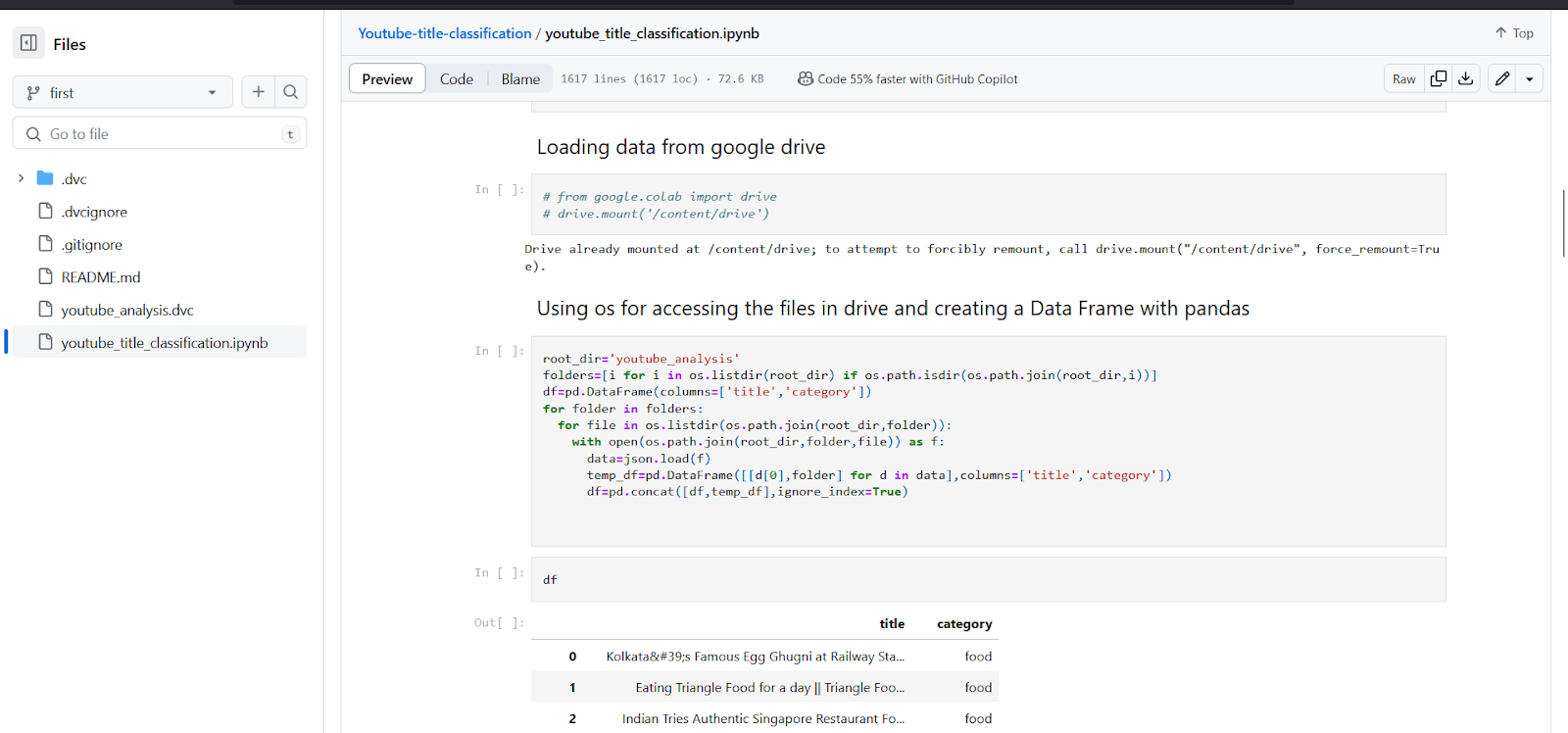This screenshot has height=733, width=1568.
Task: Open the .dvc folder
Action: tap(74, 178)
